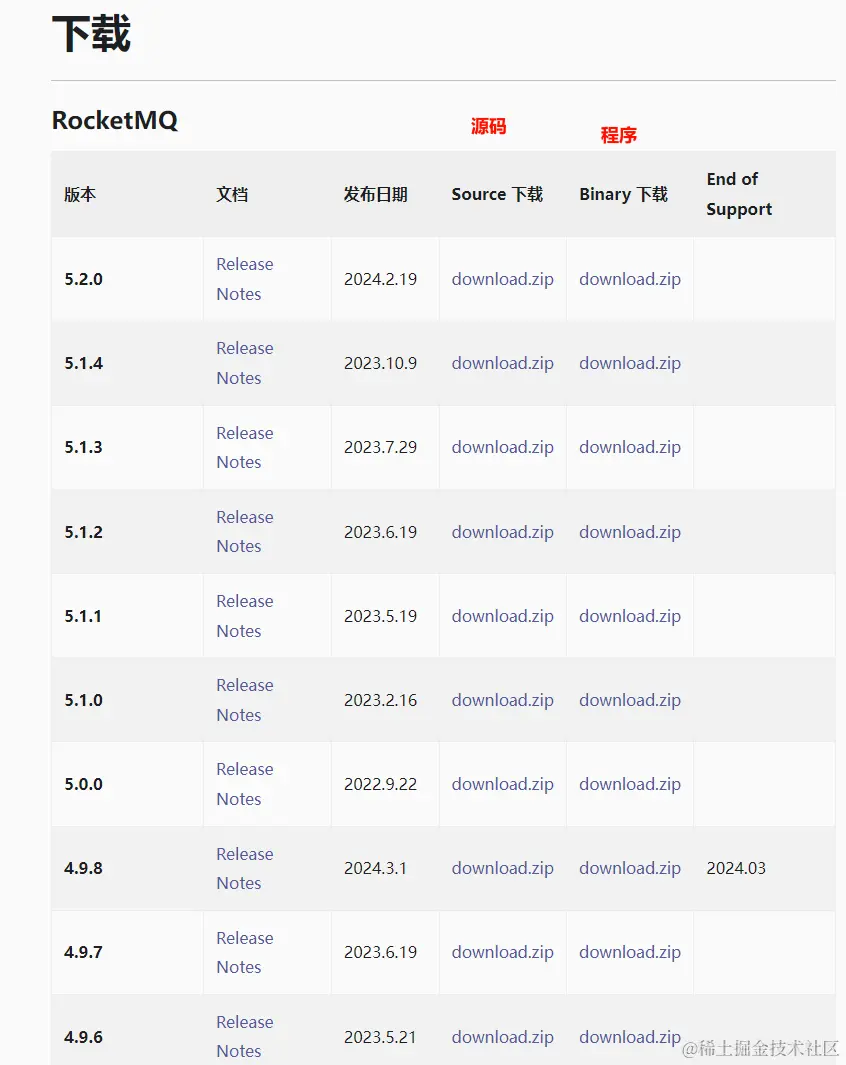Download Binary zip for version 5.2.0
The height and width of the screenshot is (1065, 846).
pyautogui.click(x=630, y=279)
